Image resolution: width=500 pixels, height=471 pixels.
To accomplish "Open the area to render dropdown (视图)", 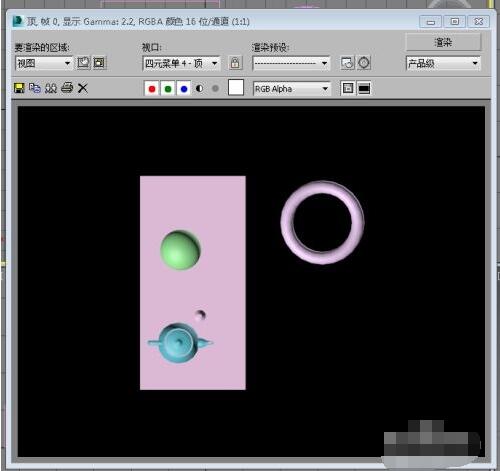I will point(44,63).
